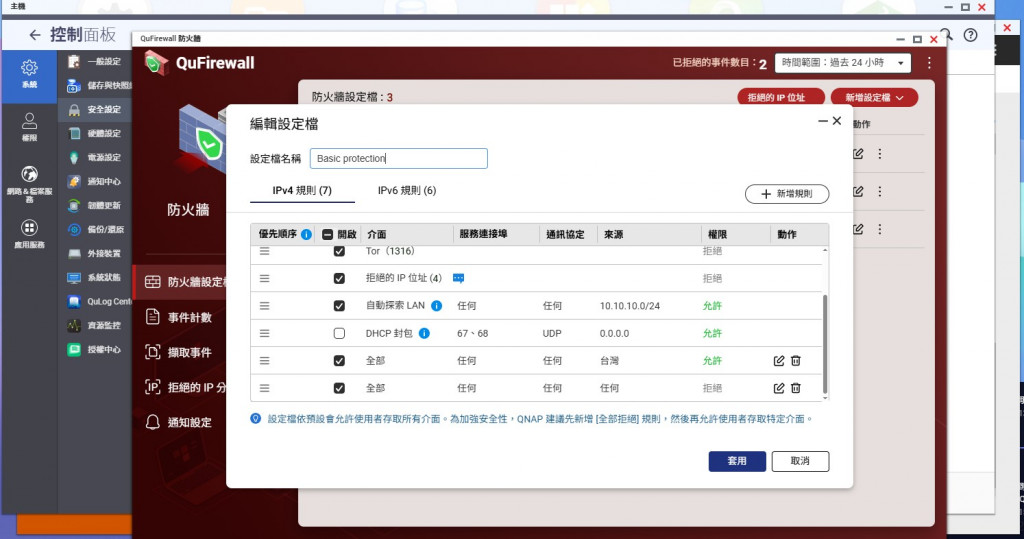Viewport: 1024px width, 539px height.
Task: Click the scrollbar up arrow in rules table
Action: [825, 250]
